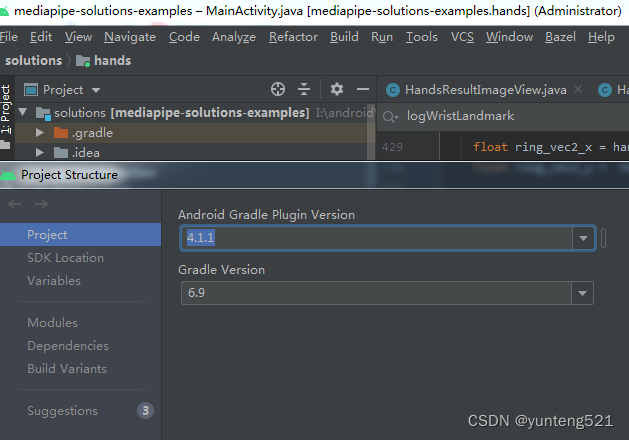The width and height of the screenshot is (629, 440).
Task: Click the .idea tree row label
Action: coord(86,153)
